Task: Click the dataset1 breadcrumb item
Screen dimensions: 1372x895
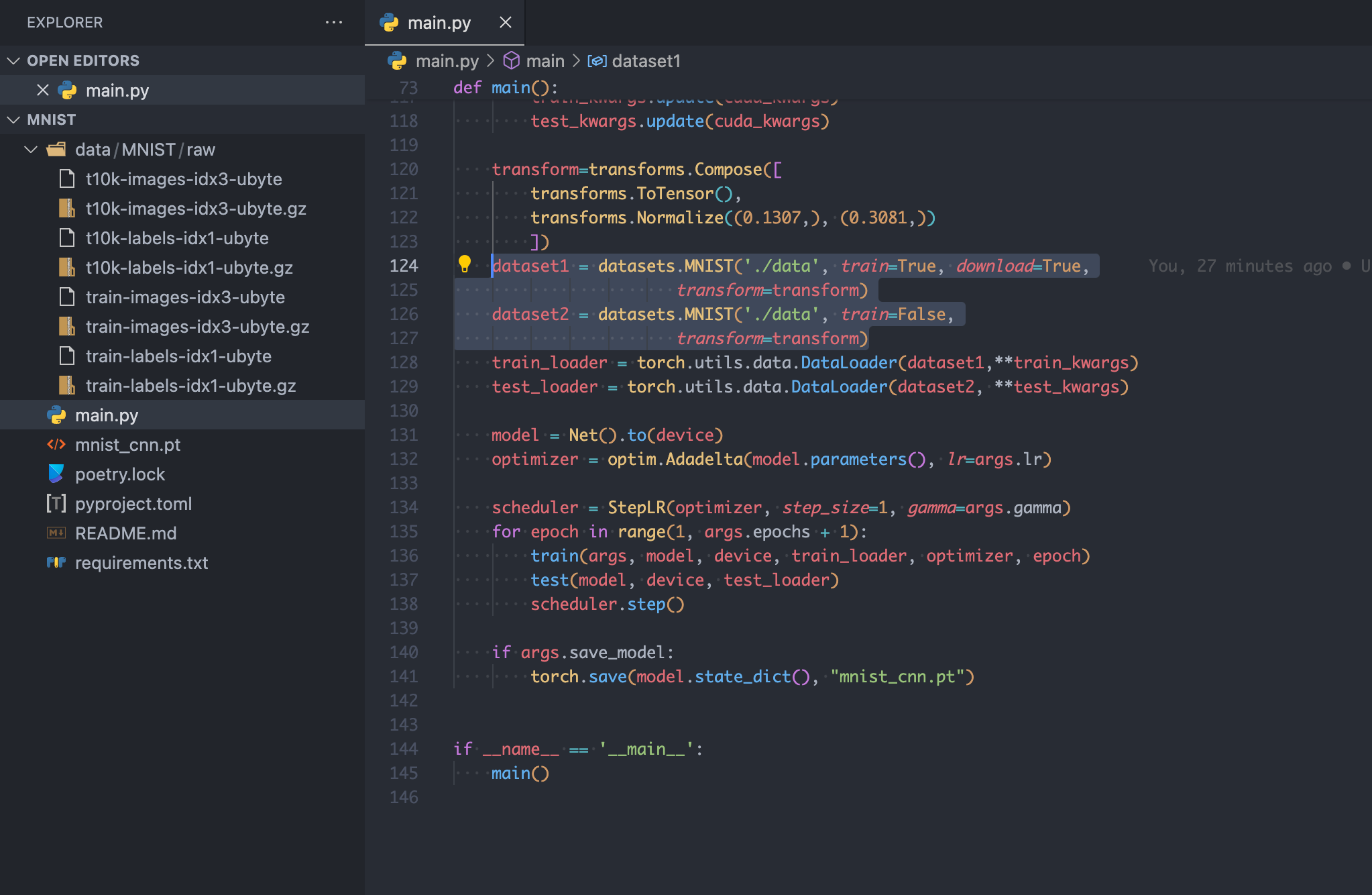Action: pyautogui.click(x=646, y=61)
